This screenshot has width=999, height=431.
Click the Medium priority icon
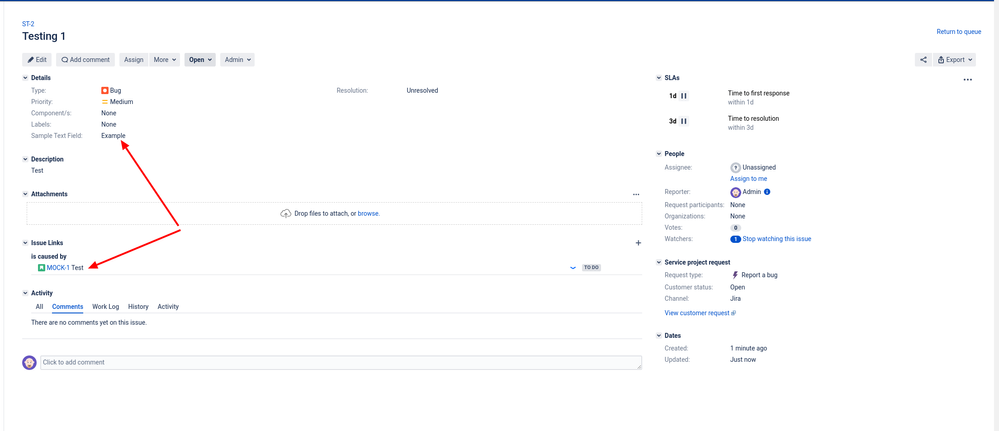(x=104, y=102)
